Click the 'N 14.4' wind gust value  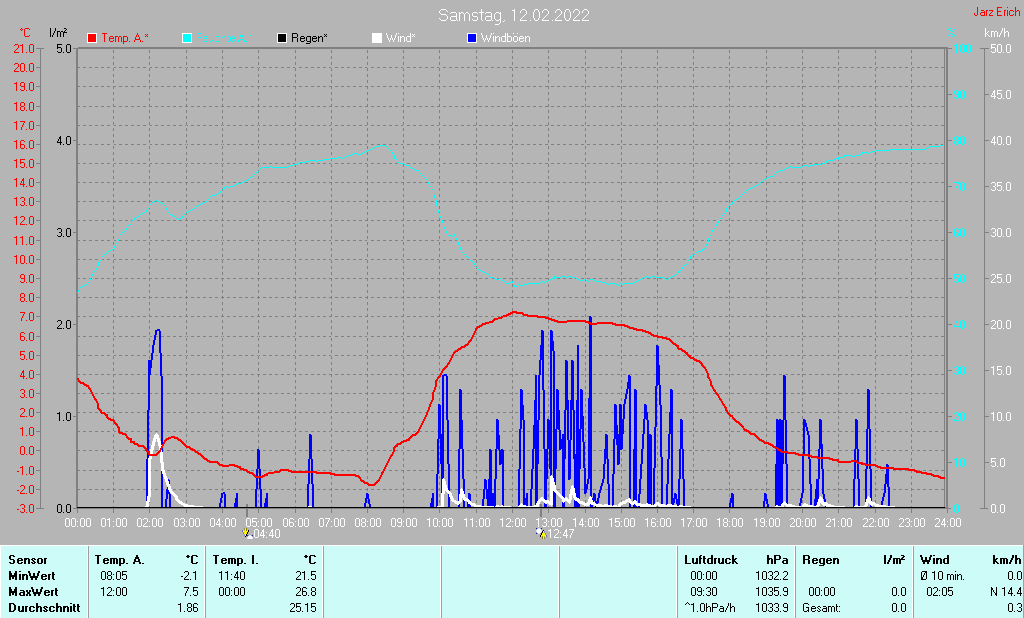coord(1006,592)
